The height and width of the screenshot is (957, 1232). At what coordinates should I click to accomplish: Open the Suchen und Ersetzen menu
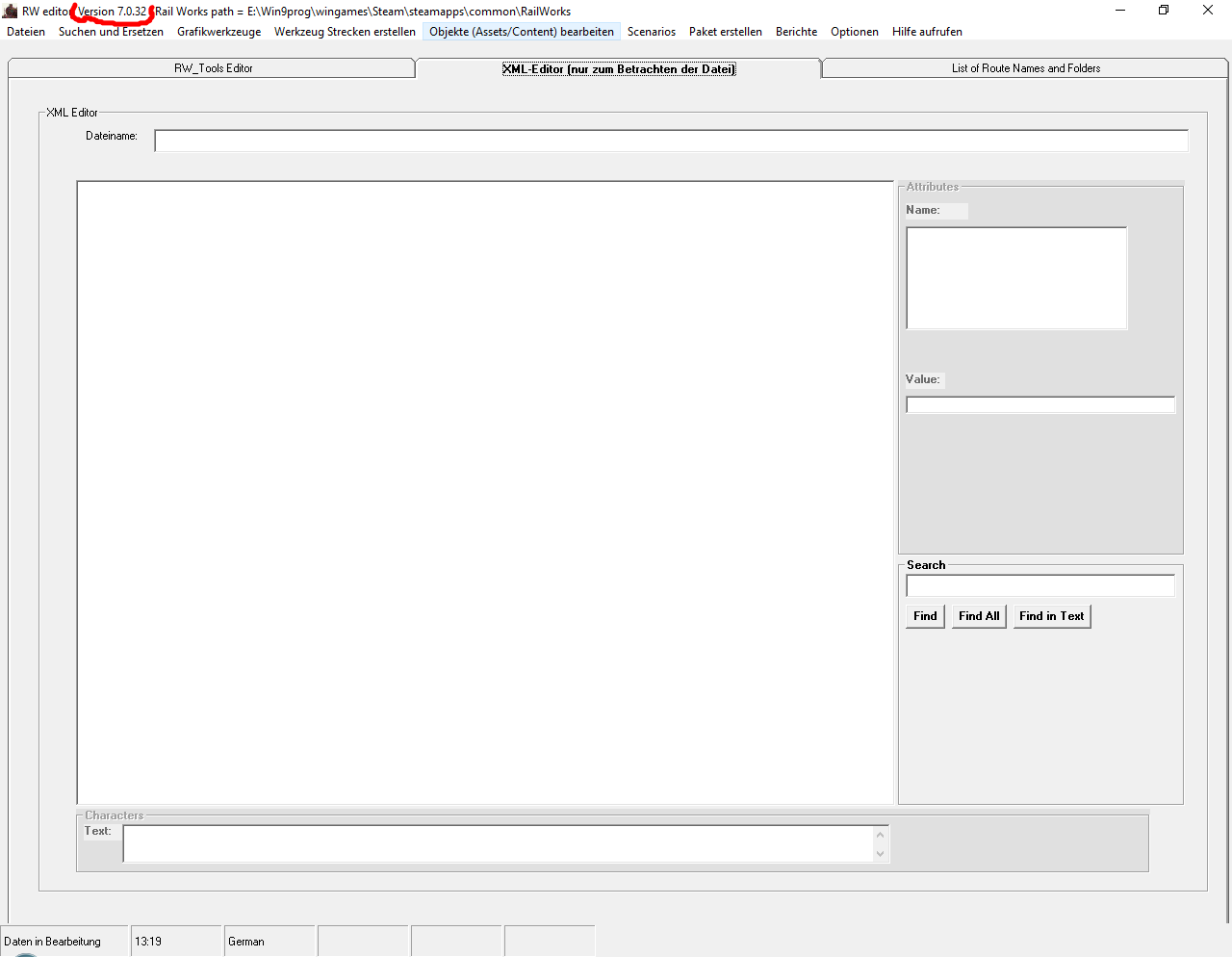pyautogui.click(x=111, y=32)
